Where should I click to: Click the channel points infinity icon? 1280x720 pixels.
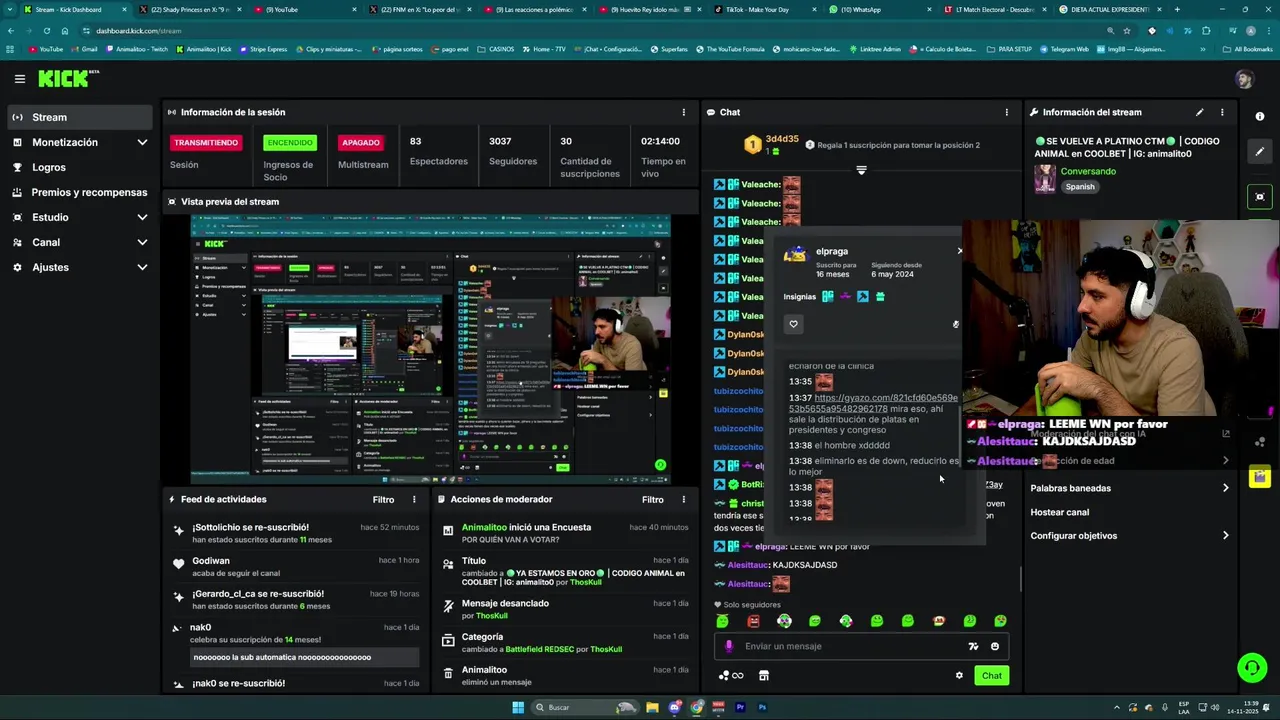coord(732,675)
